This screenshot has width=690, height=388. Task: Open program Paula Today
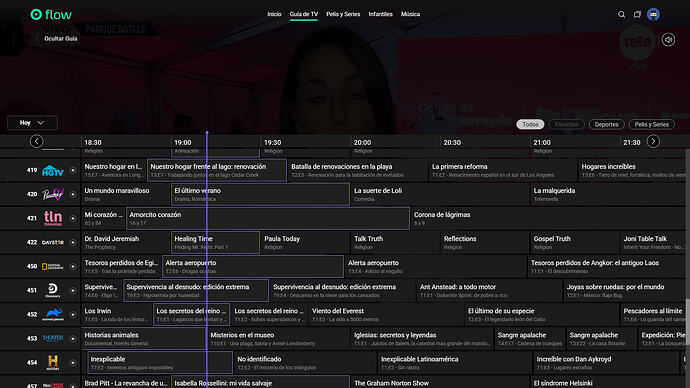[x=305, y=242]
